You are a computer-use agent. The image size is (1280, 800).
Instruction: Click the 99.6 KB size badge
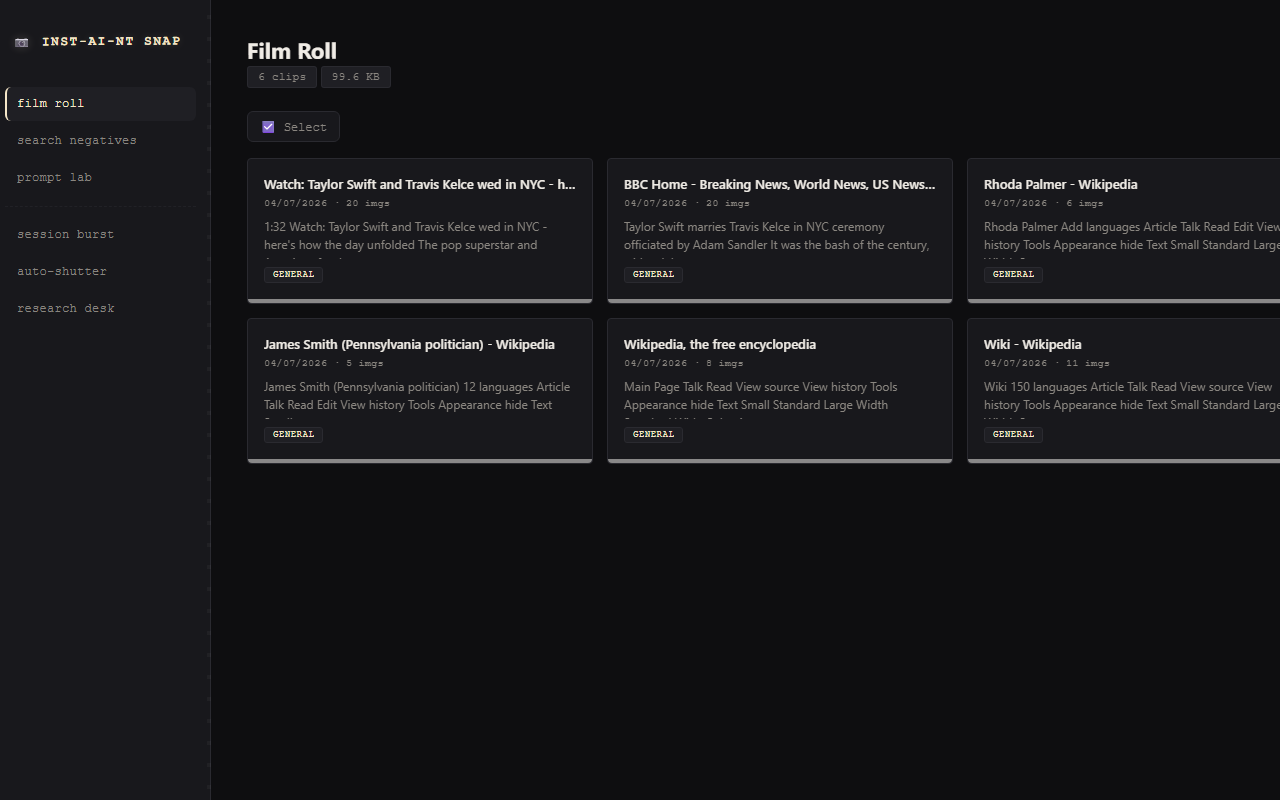[x=356, y=77]
